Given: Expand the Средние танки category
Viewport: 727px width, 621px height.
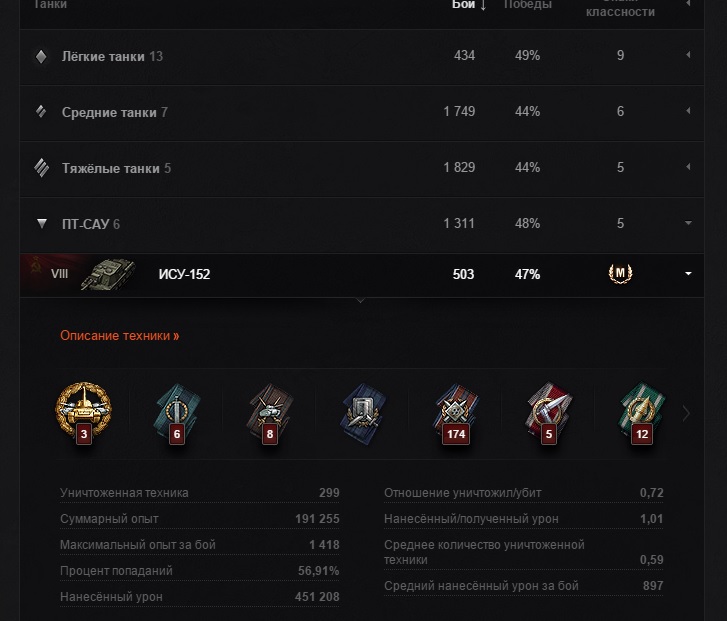Looking at the screenshot, I should pos(688,112).
